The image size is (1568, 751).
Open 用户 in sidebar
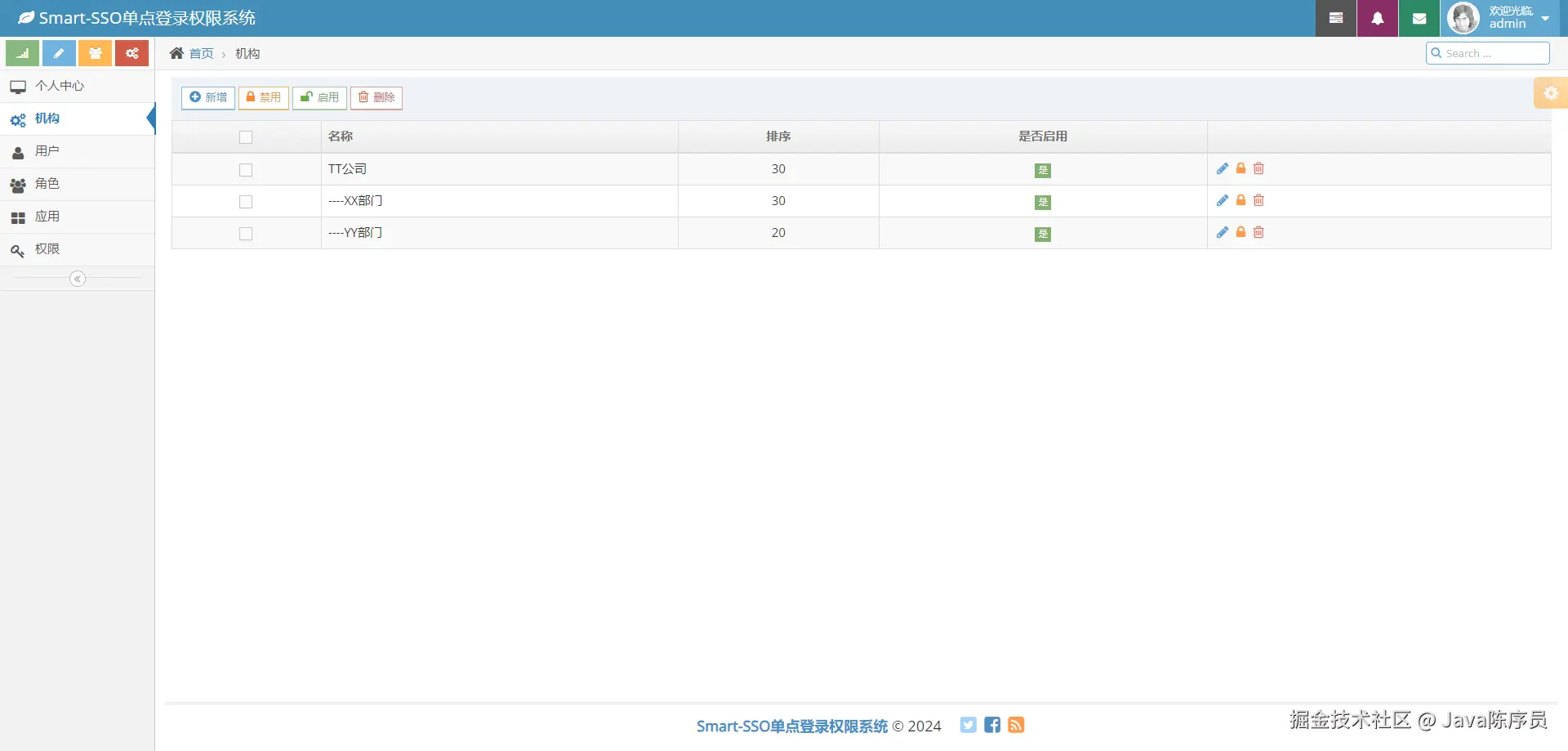point(78,151)
